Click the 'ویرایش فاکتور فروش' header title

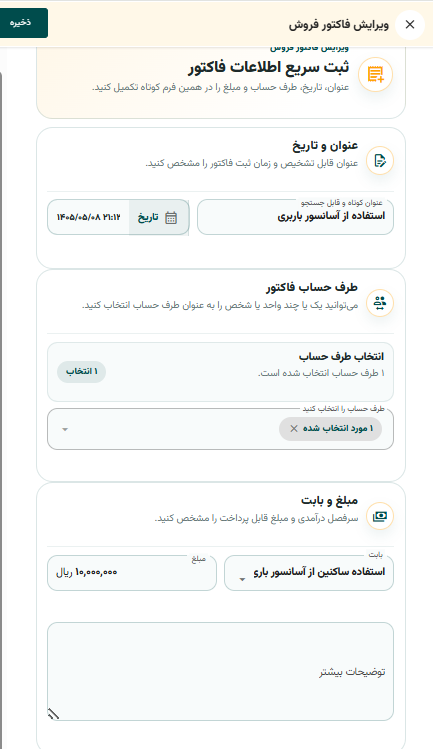[x=338, y=25]
